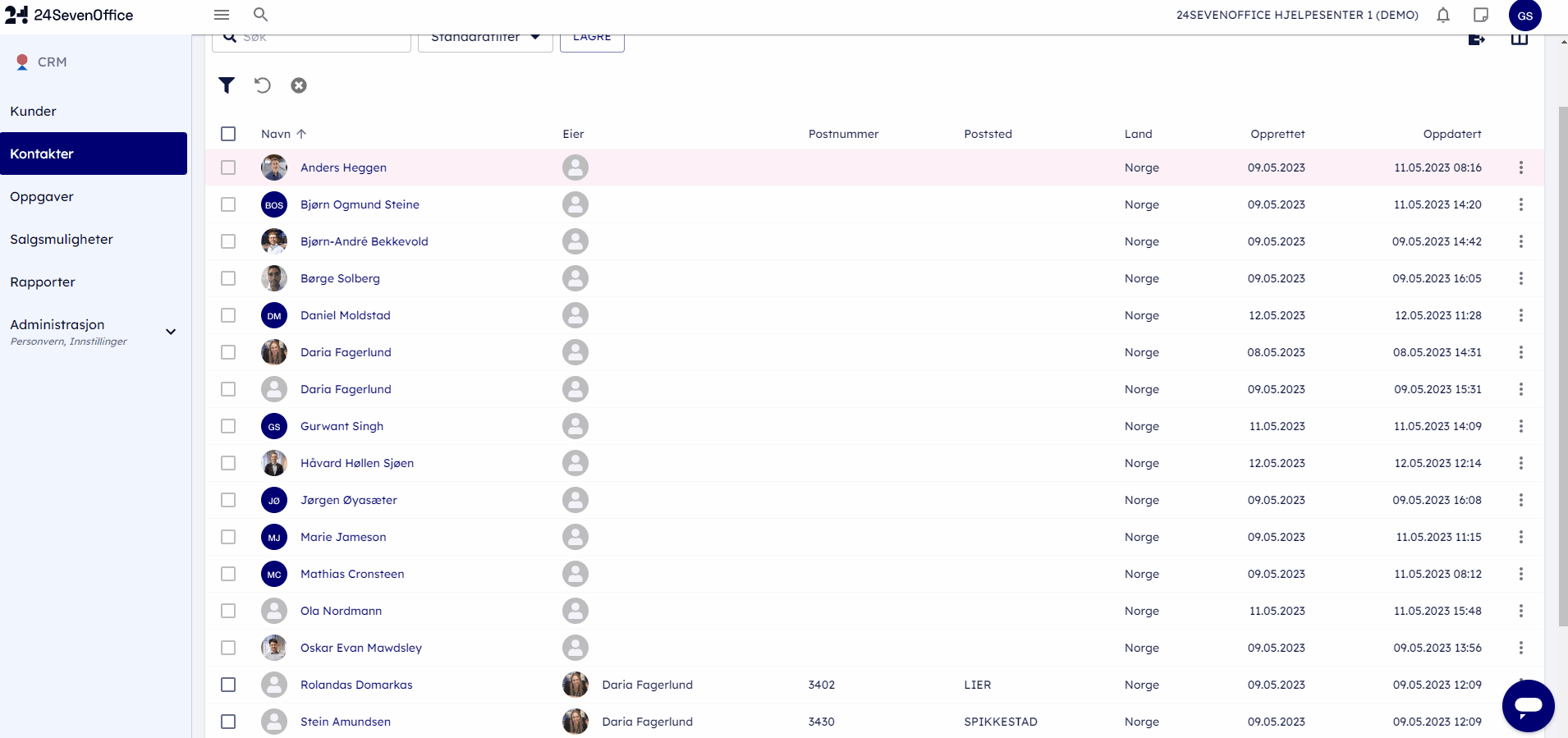This screenshot has height=738, width=1568.
Task: Click the top bar search magnifier
Action: [260, 15]
